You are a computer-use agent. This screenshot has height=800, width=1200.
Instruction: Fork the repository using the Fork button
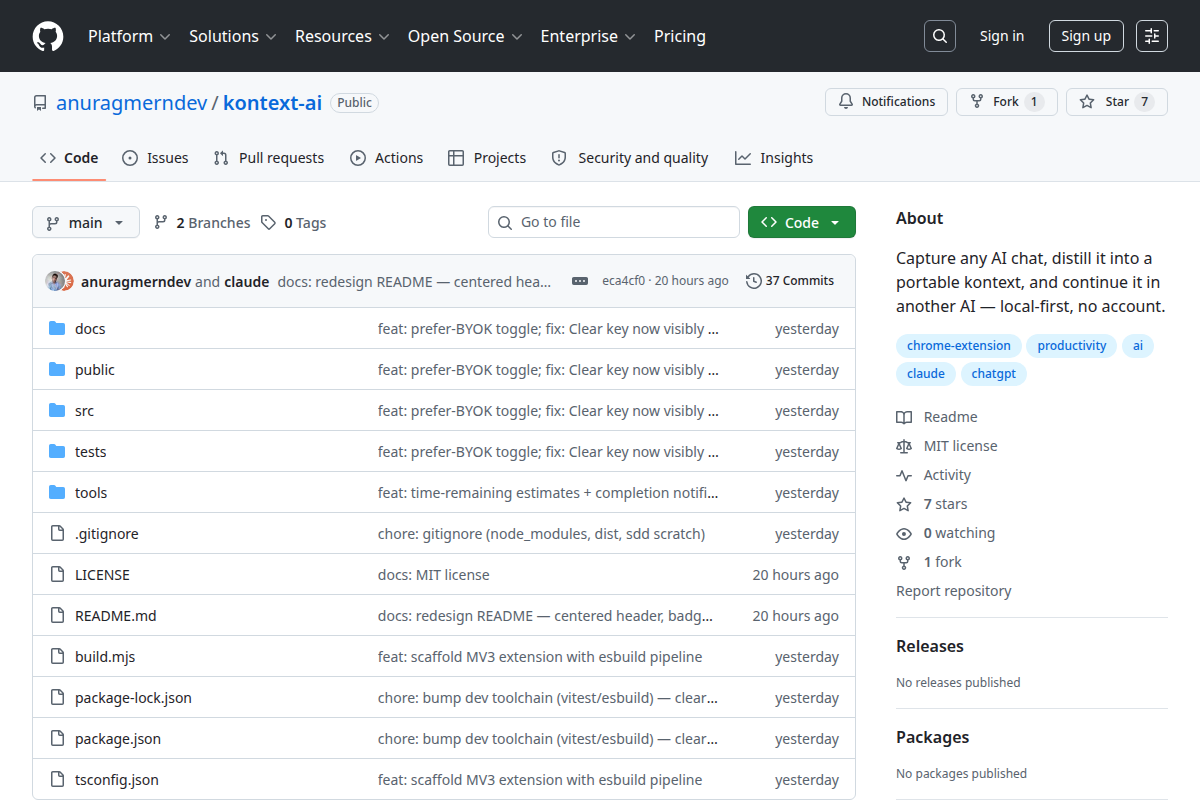(1006, 102)
